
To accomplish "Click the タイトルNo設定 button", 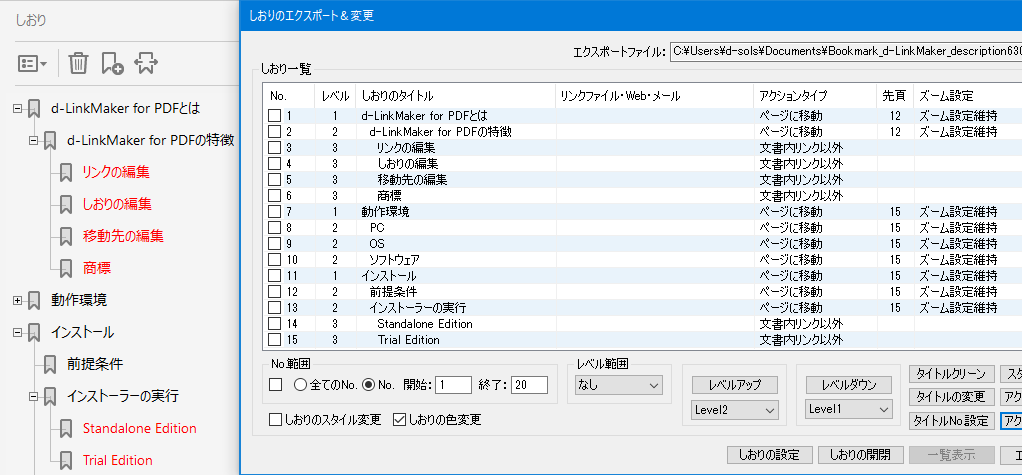I will (x=952, y=420).
